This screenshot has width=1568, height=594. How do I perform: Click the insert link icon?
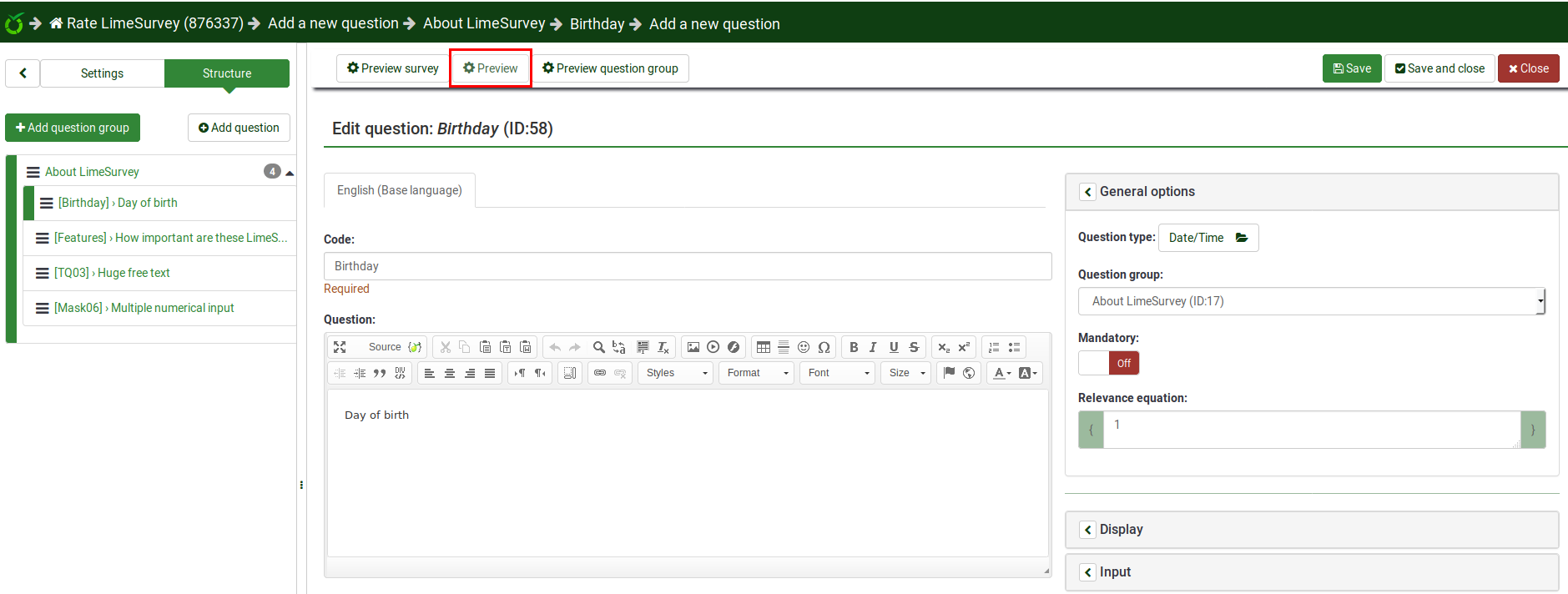pyautogui.click(x=600, y=373)
